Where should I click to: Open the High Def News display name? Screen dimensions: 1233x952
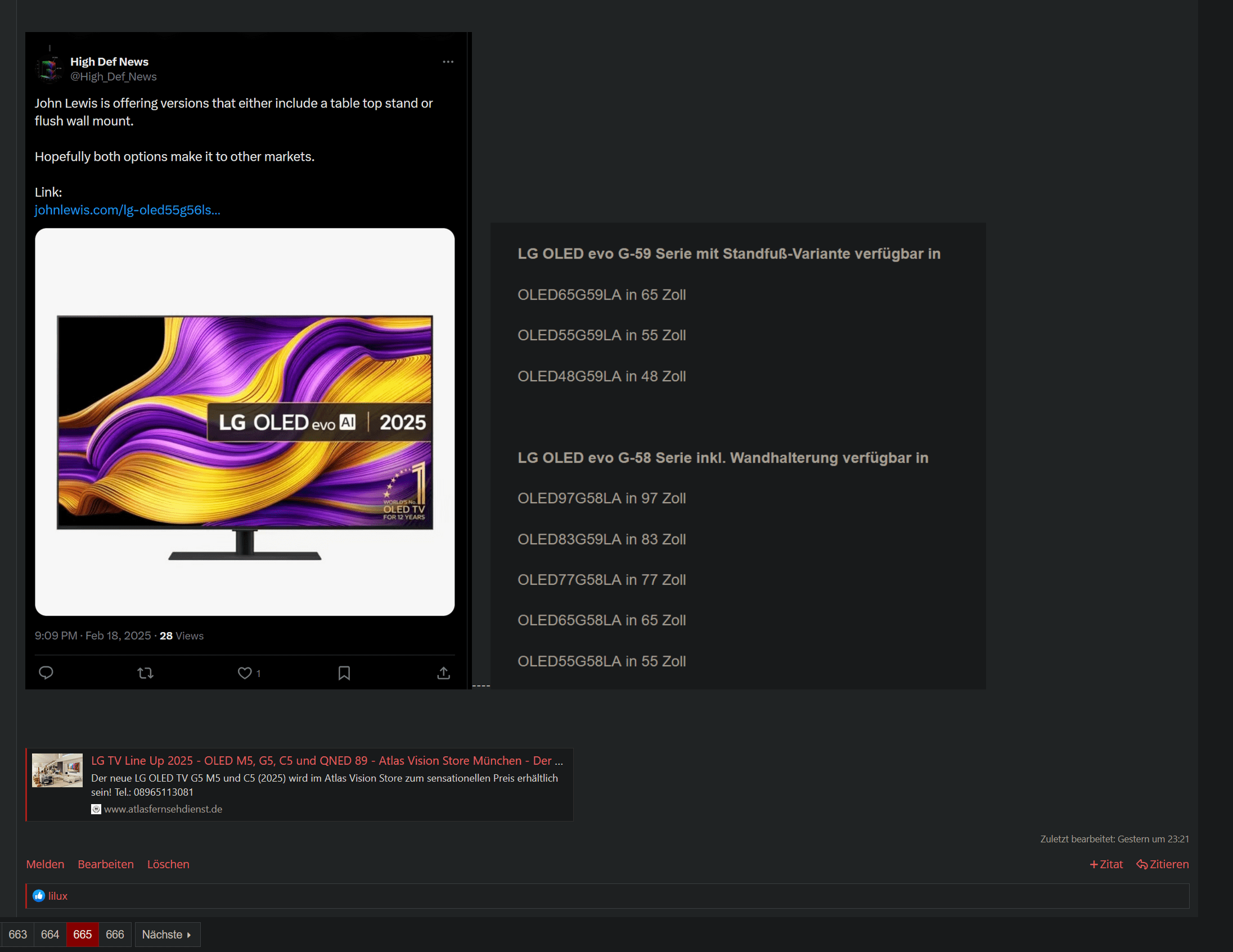[109, 61]
